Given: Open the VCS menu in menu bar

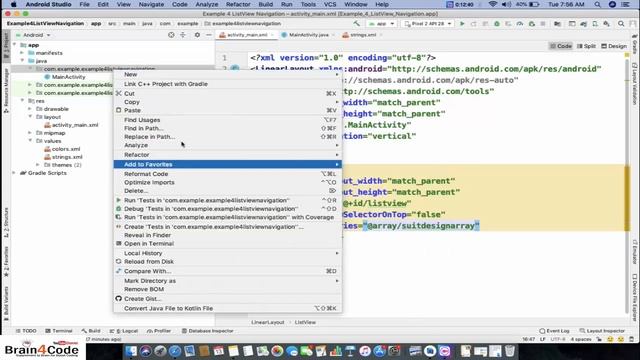Looking at the screenshot, I should click(330, 4).
